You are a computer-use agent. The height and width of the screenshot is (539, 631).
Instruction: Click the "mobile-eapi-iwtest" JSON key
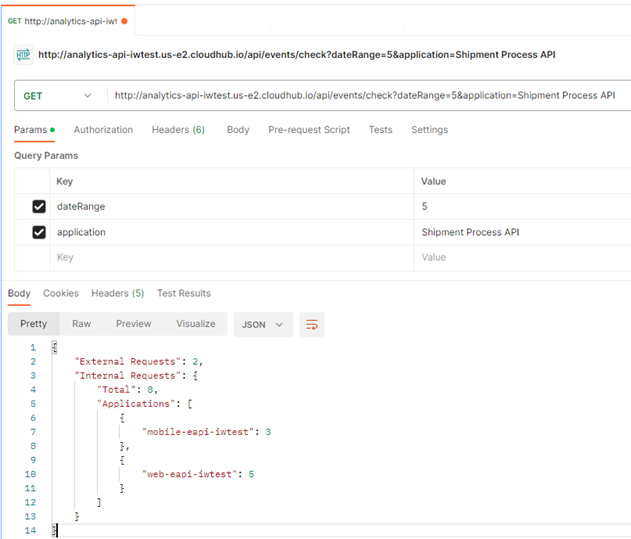point(200,432)
